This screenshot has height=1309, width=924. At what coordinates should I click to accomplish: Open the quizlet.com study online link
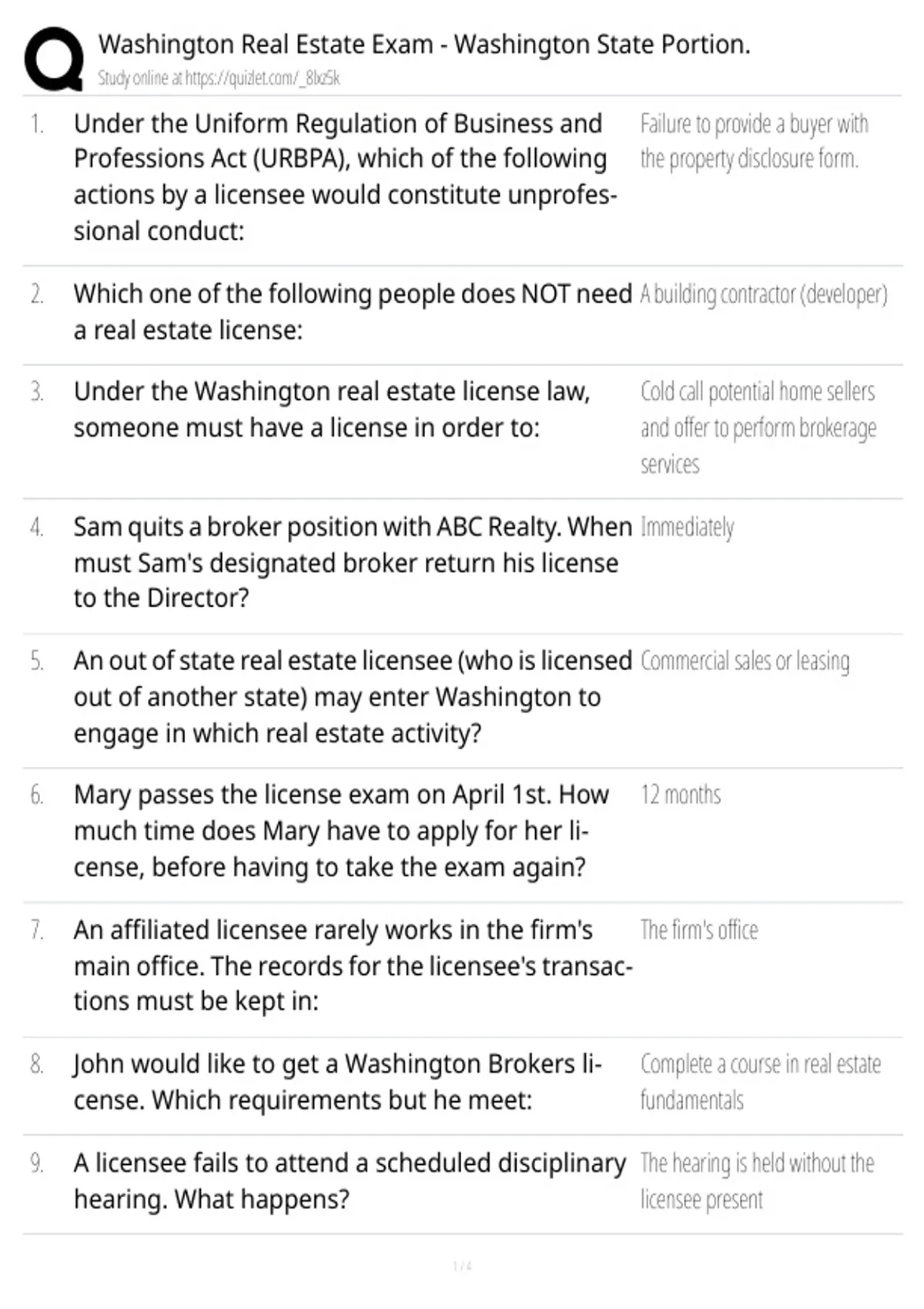click(219, 78)
